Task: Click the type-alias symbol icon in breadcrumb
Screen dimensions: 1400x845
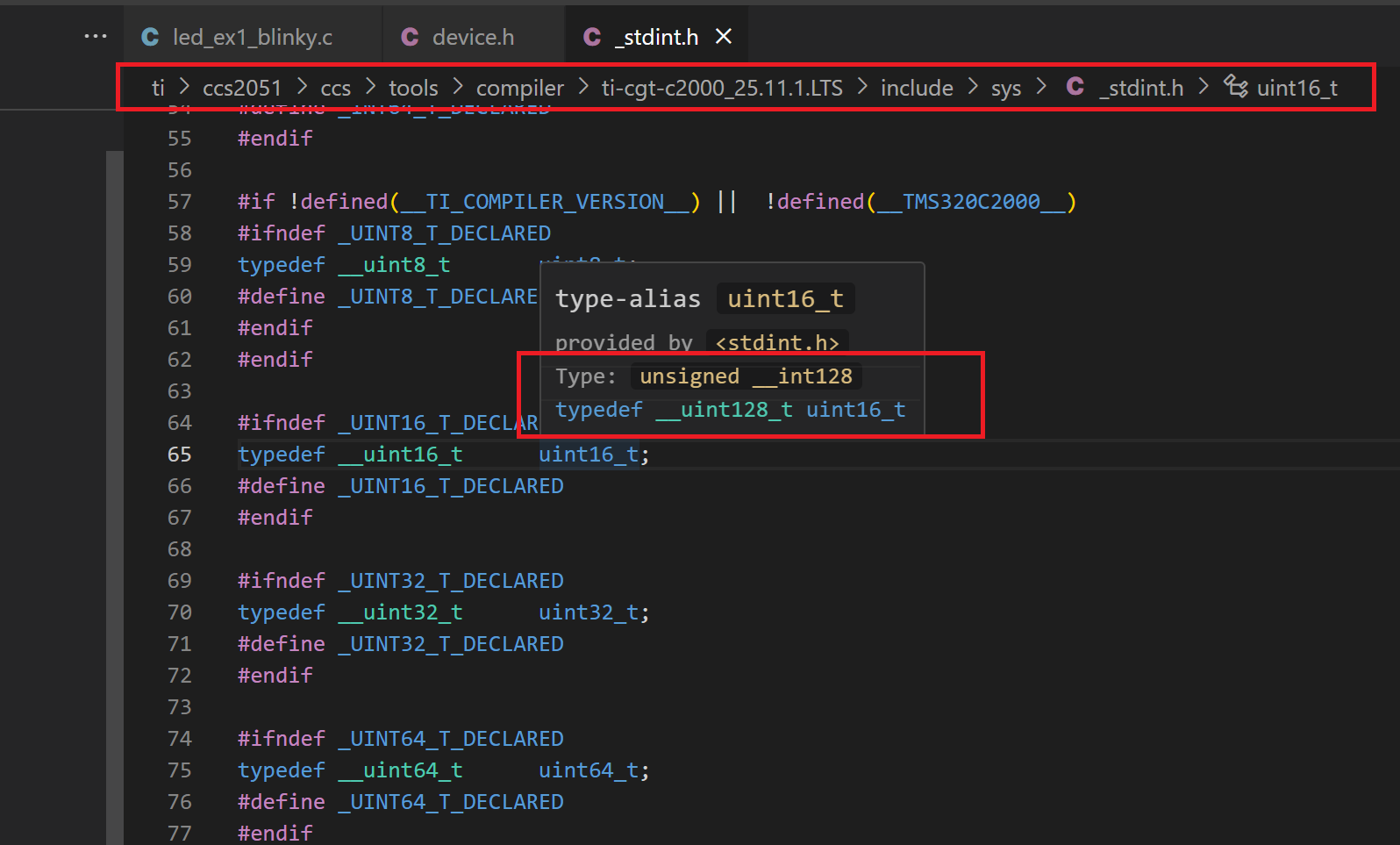Action: [x=1236, y=87]
